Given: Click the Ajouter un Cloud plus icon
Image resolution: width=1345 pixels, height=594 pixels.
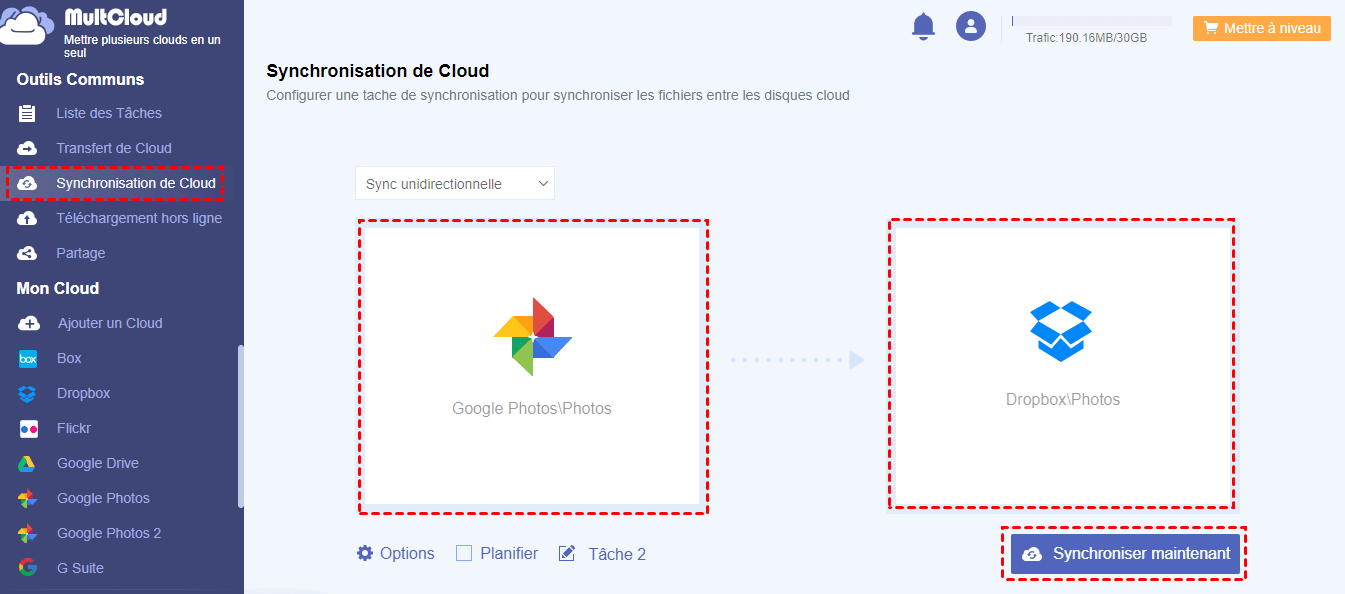Looking at the screenshot, I should tap(28, 323).
